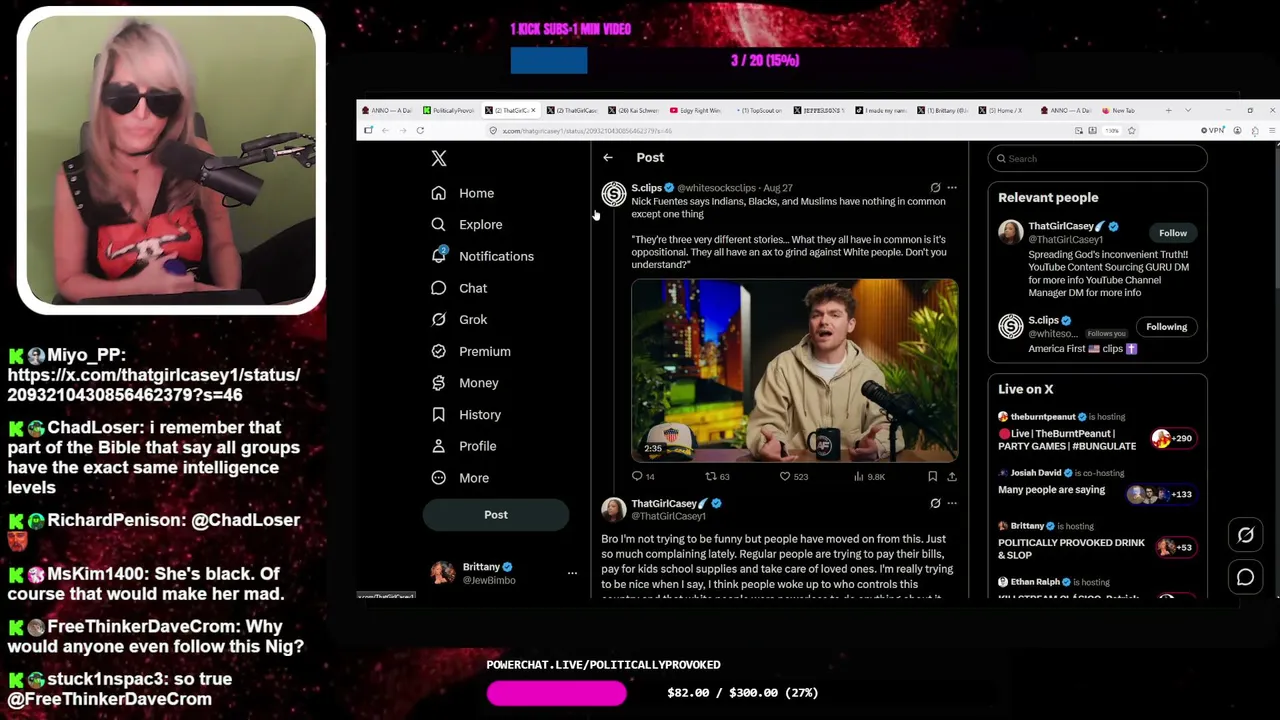Open a new browser tab with plus
This screenshot has width=1280, height=720.
[x=1169, y=110]
